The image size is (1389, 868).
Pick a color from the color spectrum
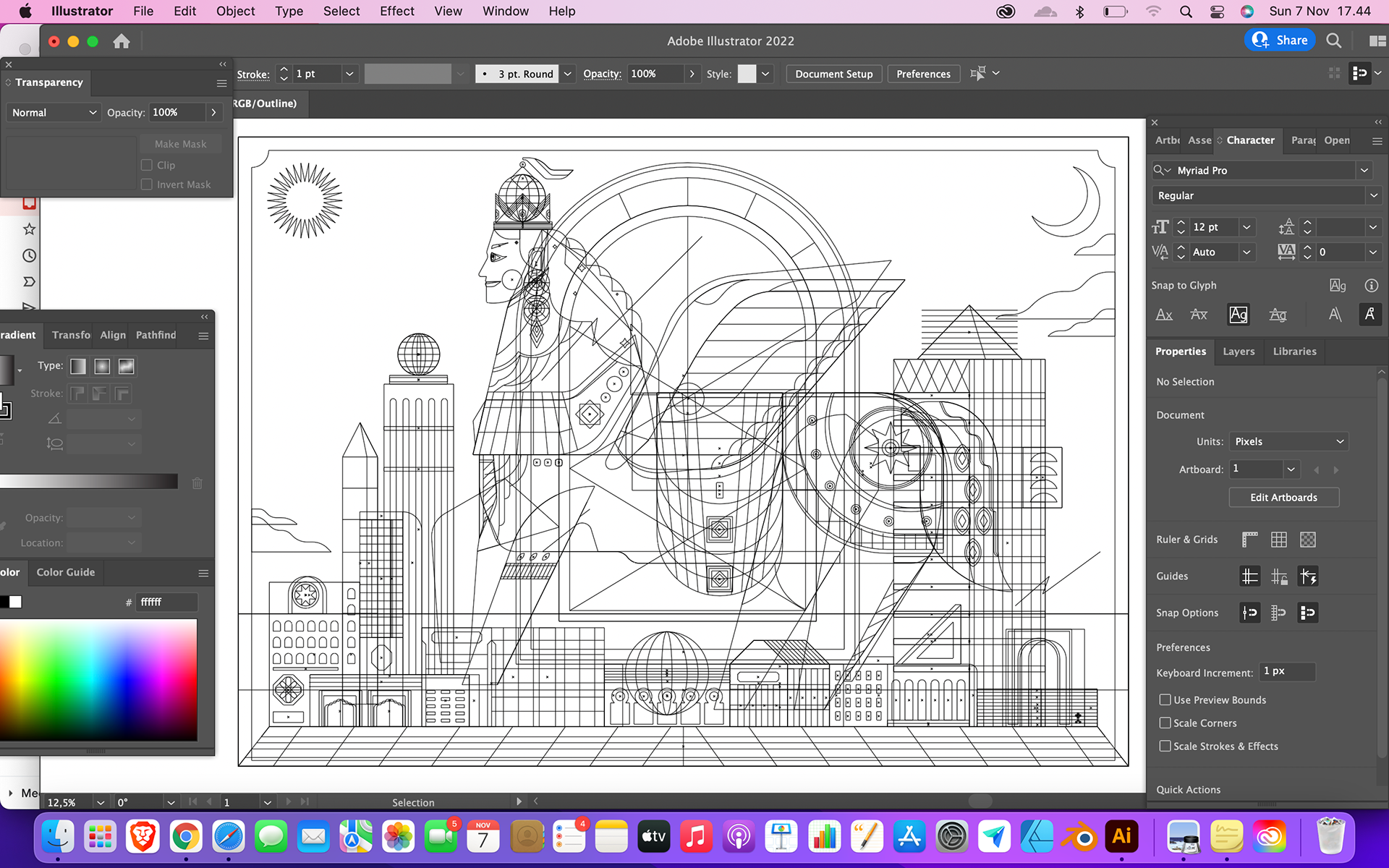coord(98,678)
